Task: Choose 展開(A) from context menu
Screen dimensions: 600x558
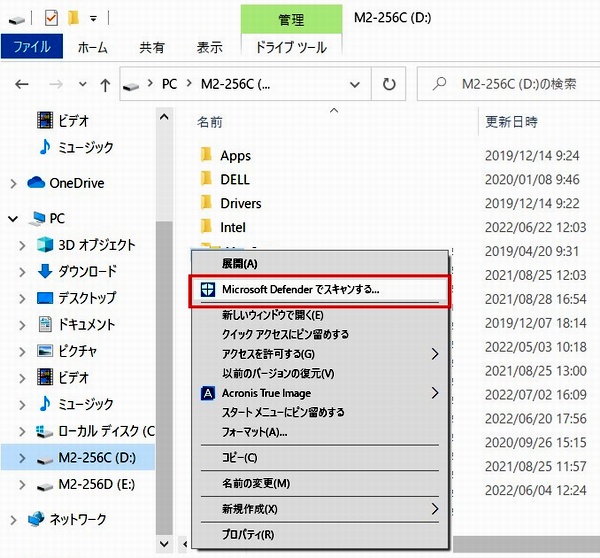Action: [x=320, y=264]
